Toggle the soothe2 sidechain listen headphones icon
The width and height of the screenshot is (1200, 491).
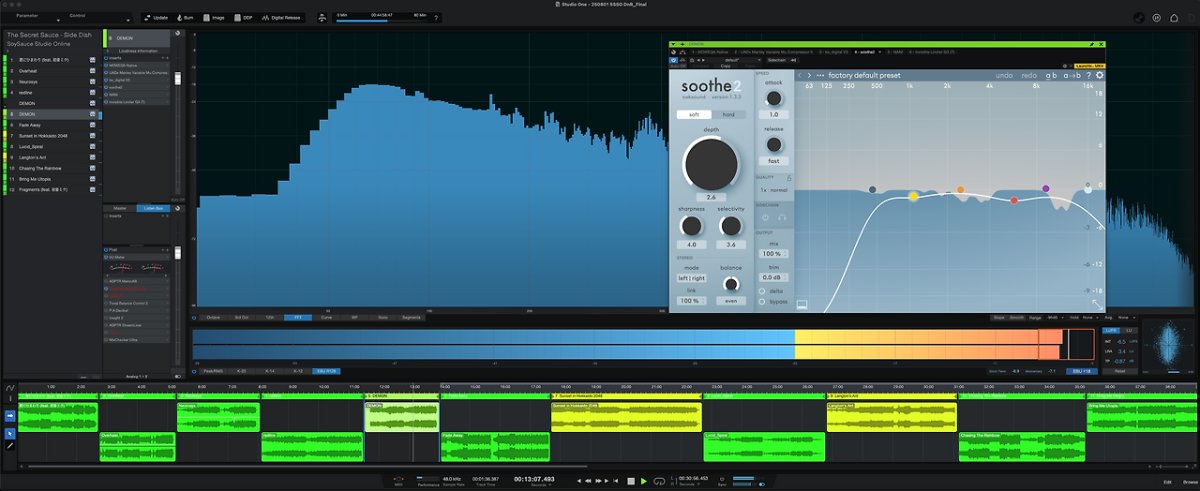coord(781,217)
